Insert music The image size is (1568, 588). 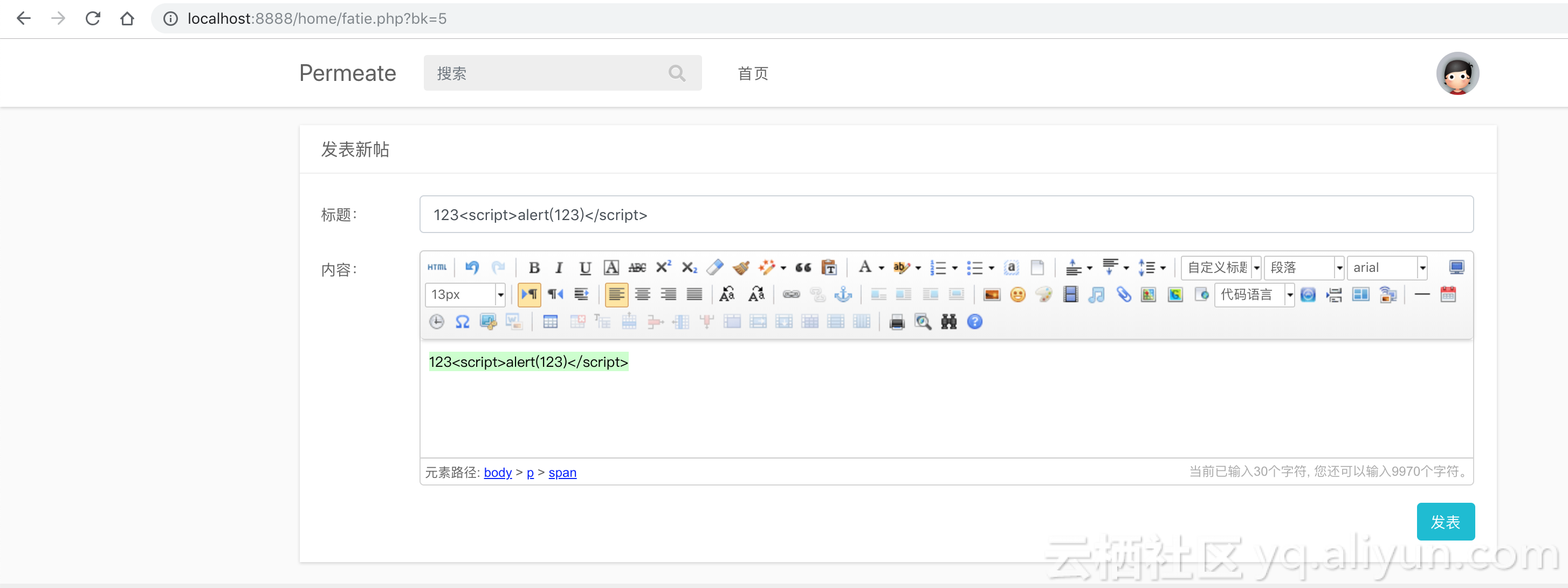click(1096, 295)
